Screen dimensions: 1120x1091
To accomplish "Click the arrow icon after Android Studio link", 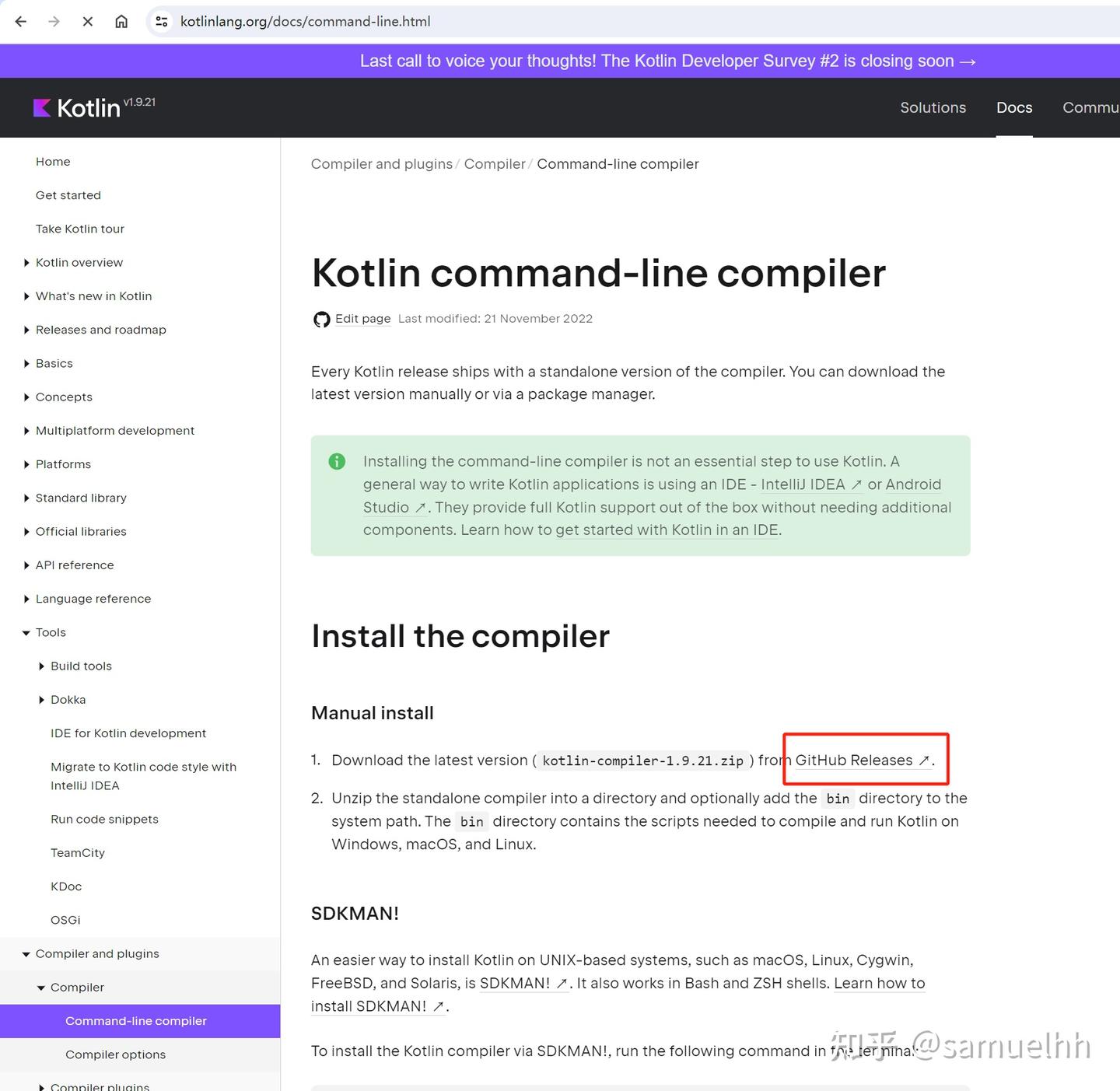I will point(422,507).
